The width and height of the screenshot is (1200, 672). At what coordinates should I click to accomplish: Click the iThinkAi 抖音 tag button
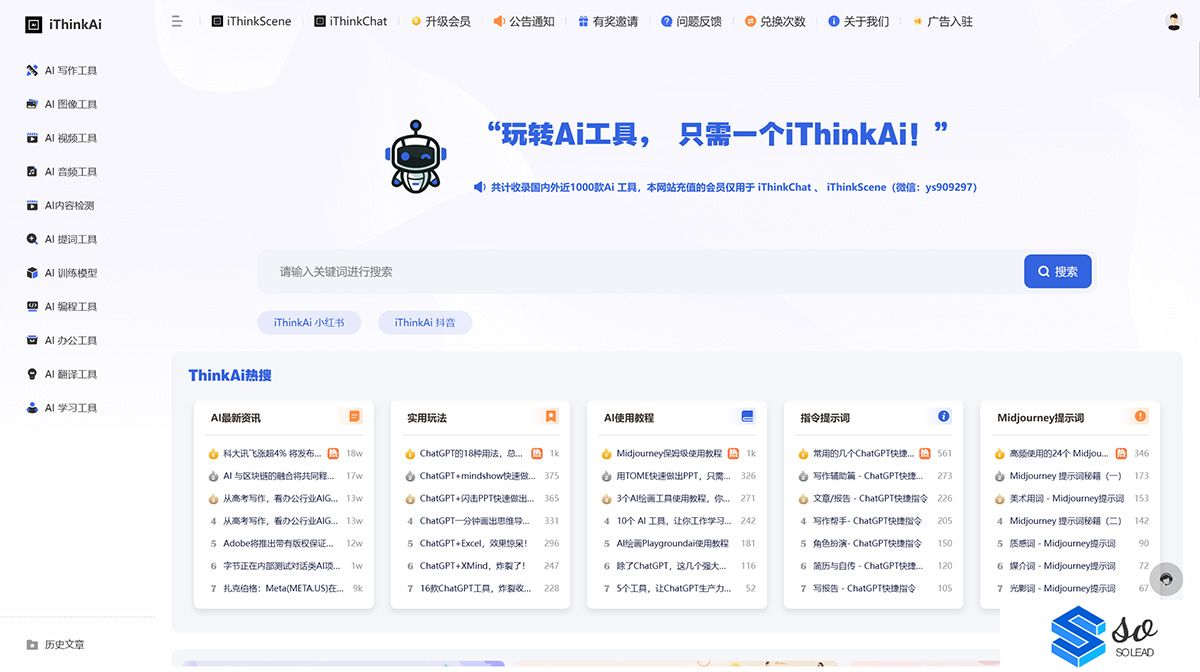point(425,323)
